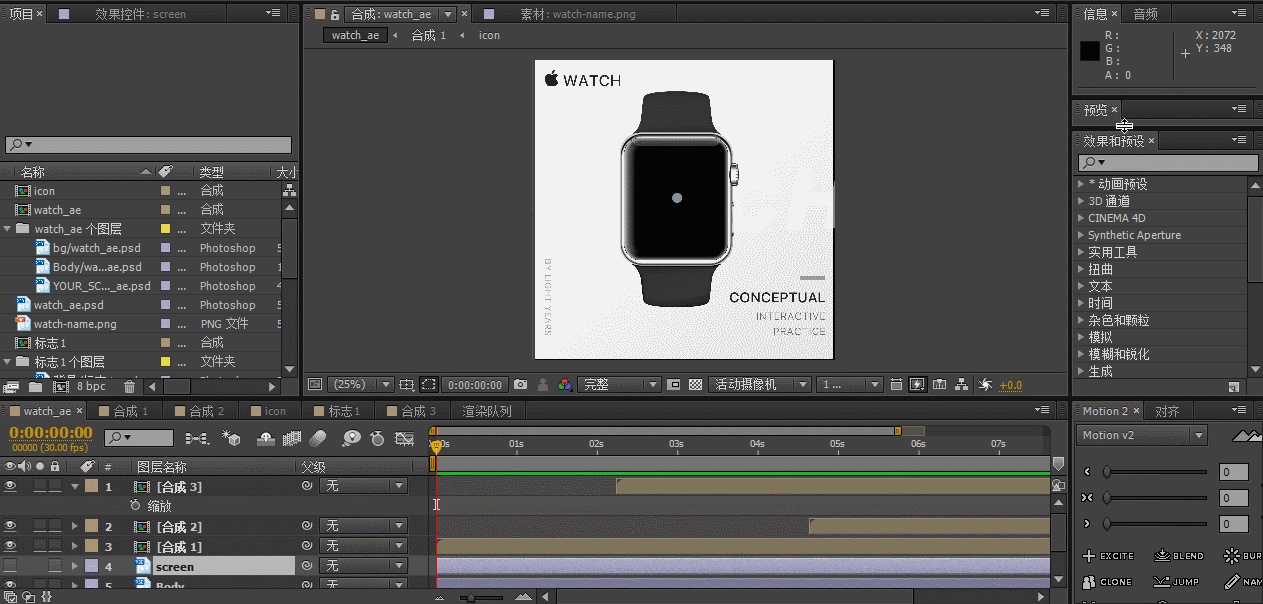This screenshot has width=1263, height=604.
Task: Switch to 音频 panel tab
Action: 1146,14
